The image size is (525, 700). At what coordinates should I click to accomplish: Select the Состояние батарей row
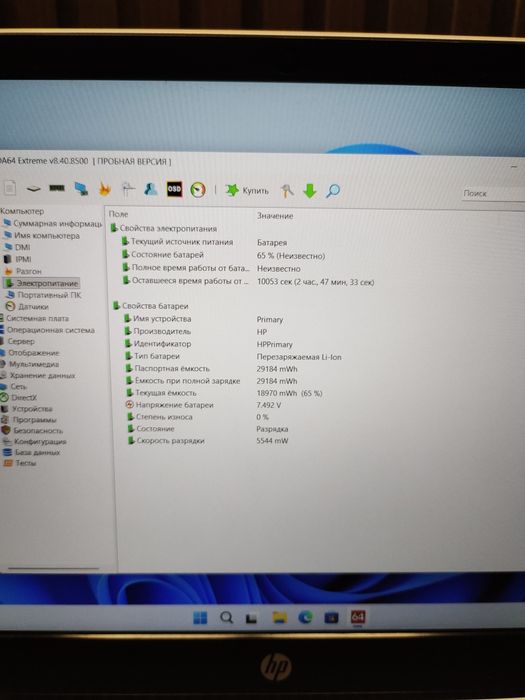point(162,254)
